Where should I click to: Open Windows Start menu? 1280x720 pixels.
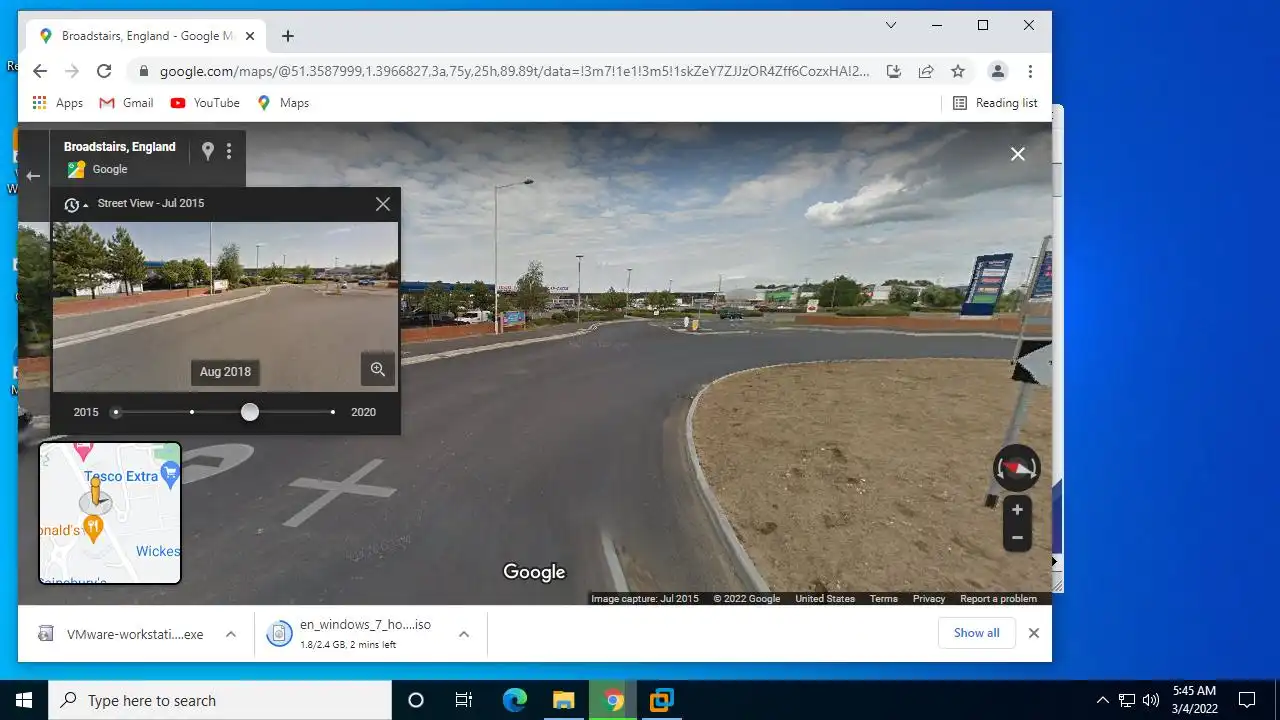coord(24,700)
